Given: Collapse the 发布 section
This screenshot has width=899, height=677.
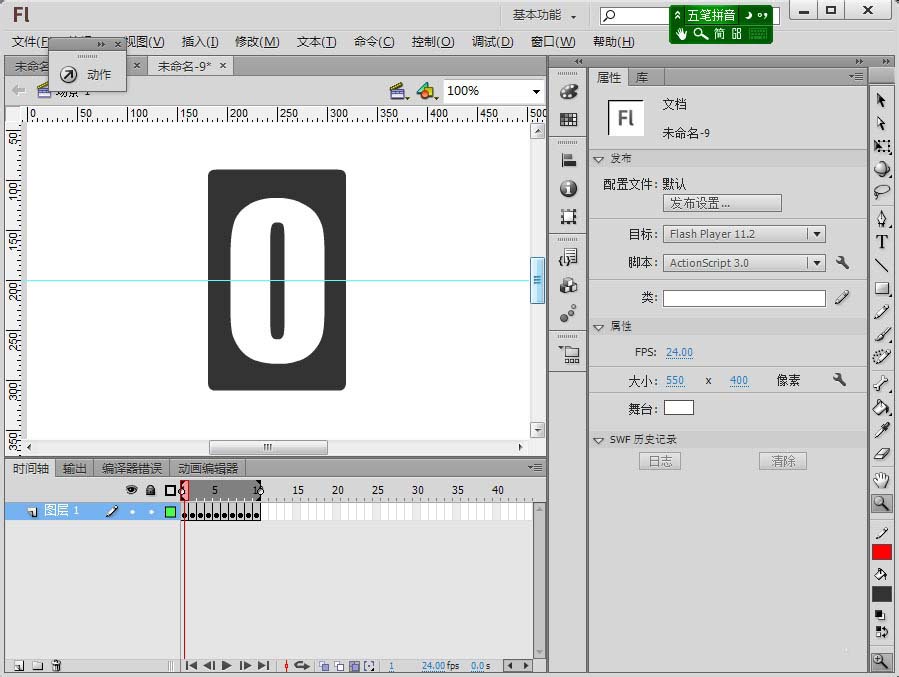Looking at the screenshot, I should 599,159.
